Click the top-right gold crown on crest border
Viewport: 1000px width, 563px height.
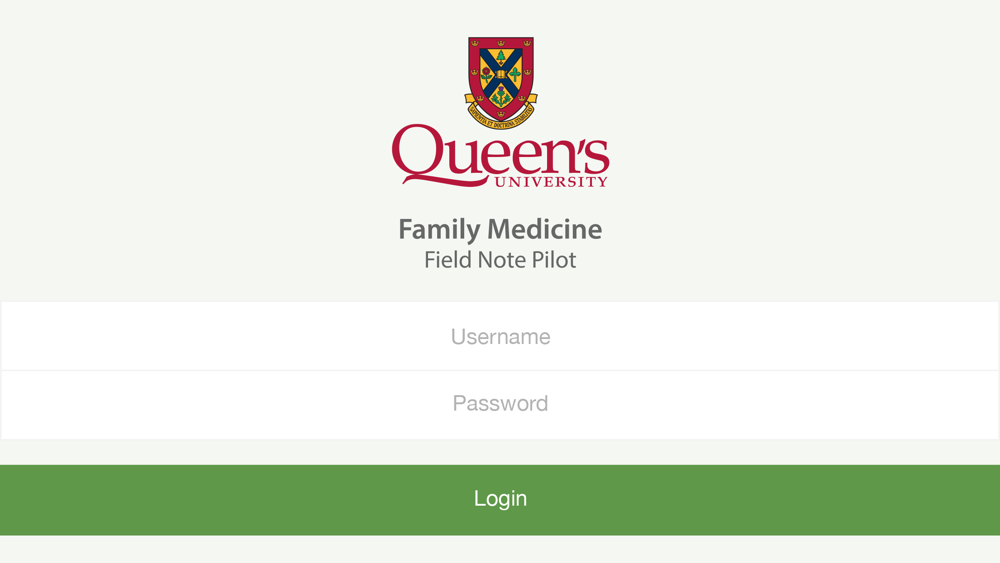click(527, 43)
